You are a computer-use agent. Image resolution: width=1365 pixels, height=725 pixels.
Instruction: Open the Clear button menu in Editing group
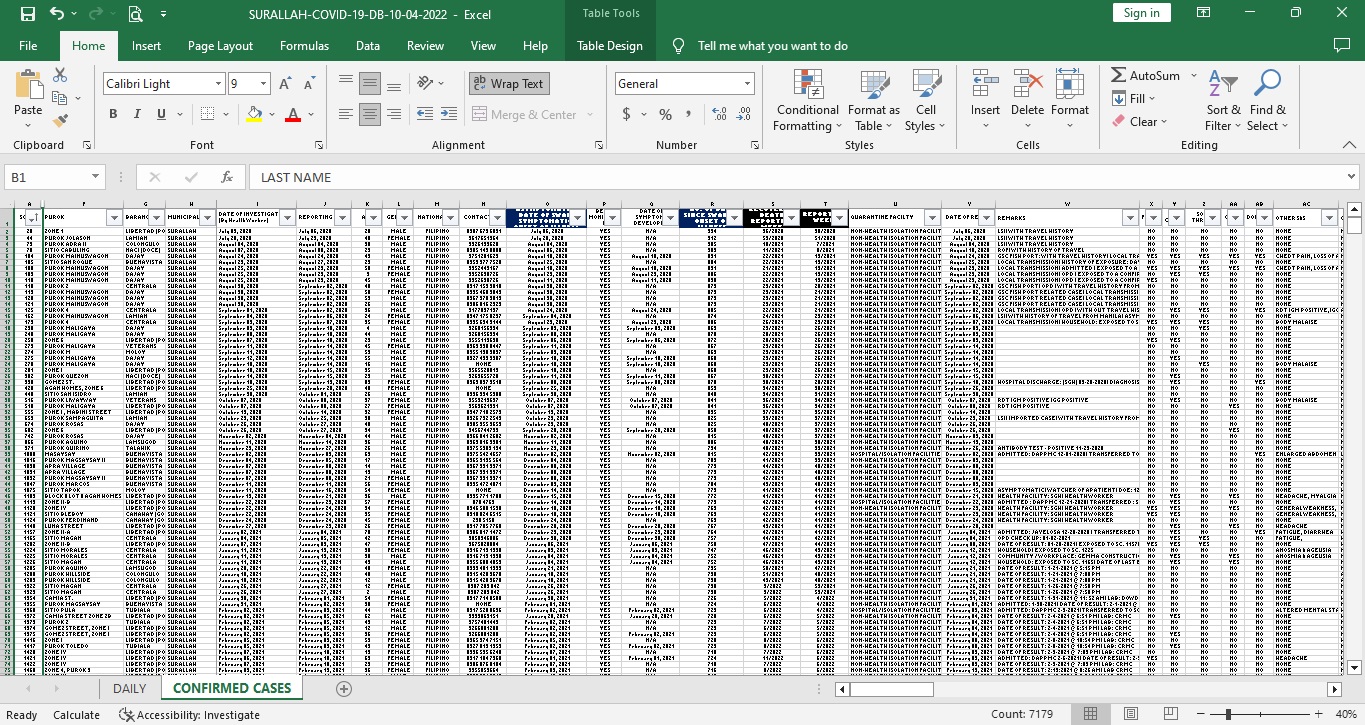point(1139,122)
